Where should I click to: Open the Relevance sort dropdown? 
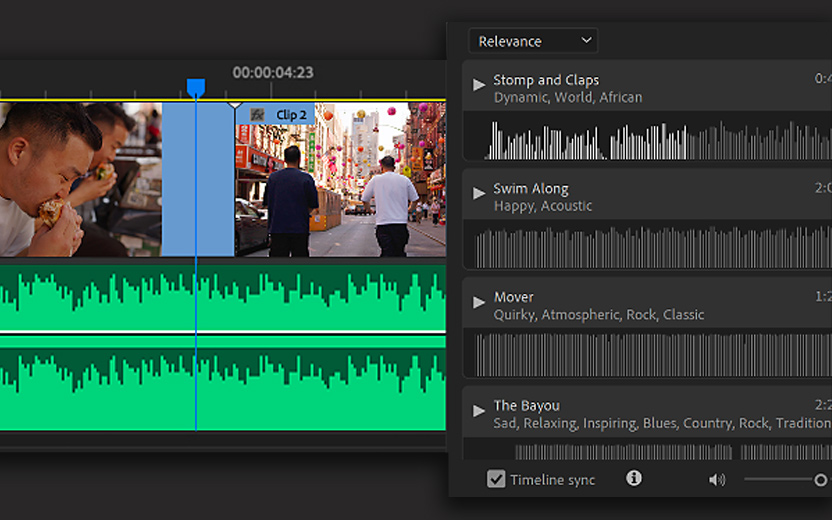click(532, 41)
